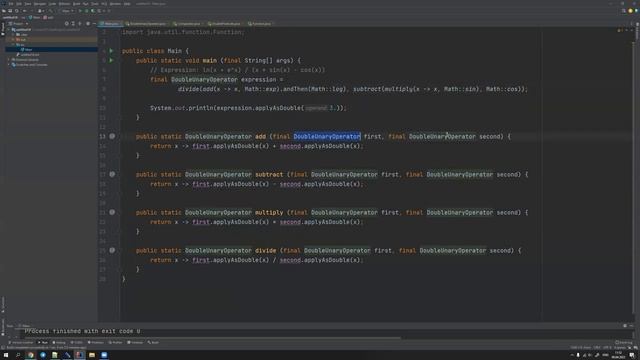
Task: Toggle the Project side stripe button
Action: click(2, 29)
